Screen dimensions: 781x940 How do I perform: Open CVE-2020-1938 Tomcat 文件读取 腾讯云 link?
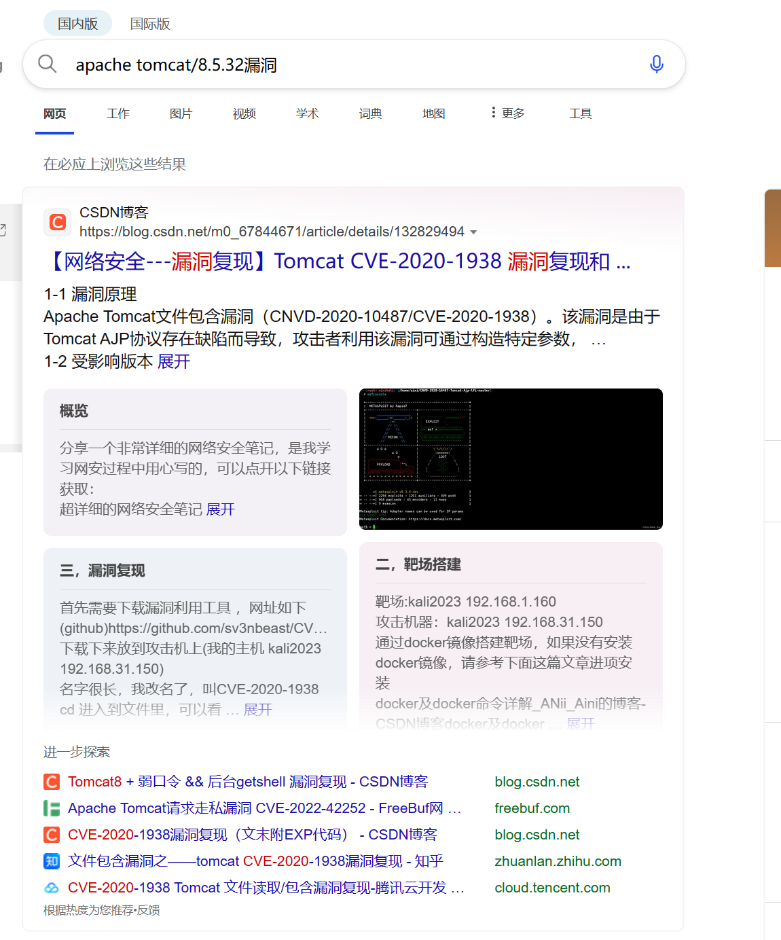266,887
